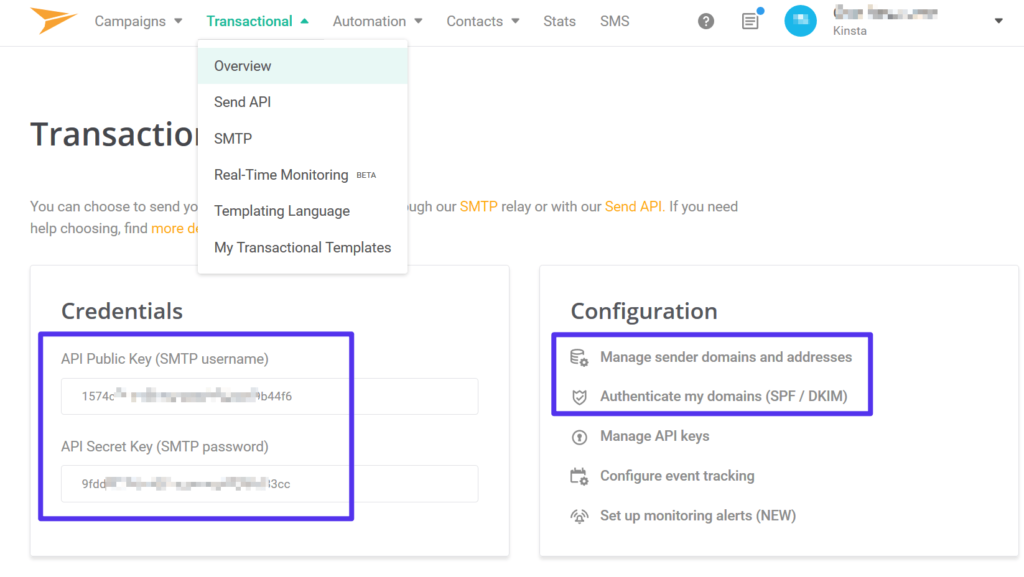Open My Transactional Templates
The image size is (1024, 577).
(302, 247)
